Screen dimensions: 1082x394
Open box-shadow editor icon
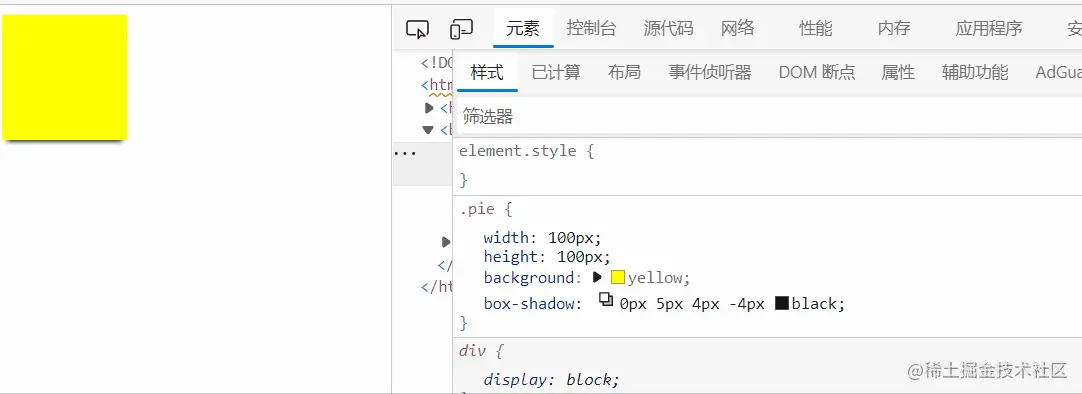pos(605,299)
